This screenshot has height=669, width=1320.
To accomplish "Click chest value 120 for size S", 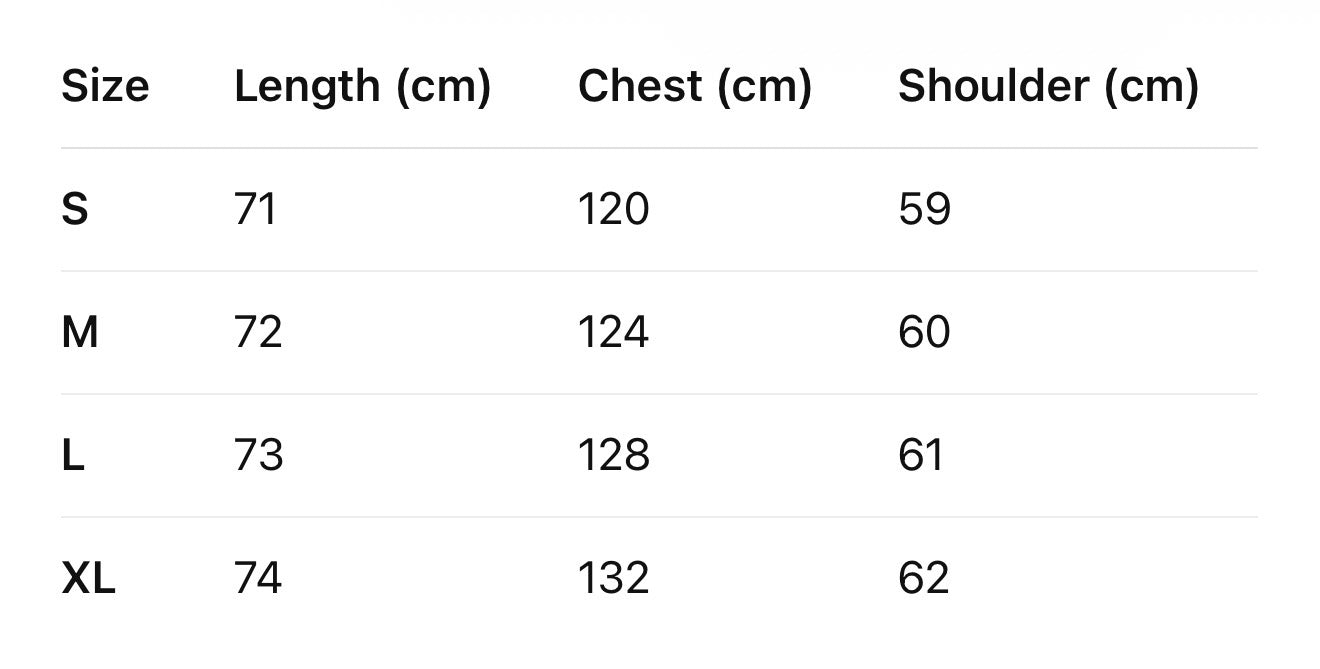I will click(613, 210).
